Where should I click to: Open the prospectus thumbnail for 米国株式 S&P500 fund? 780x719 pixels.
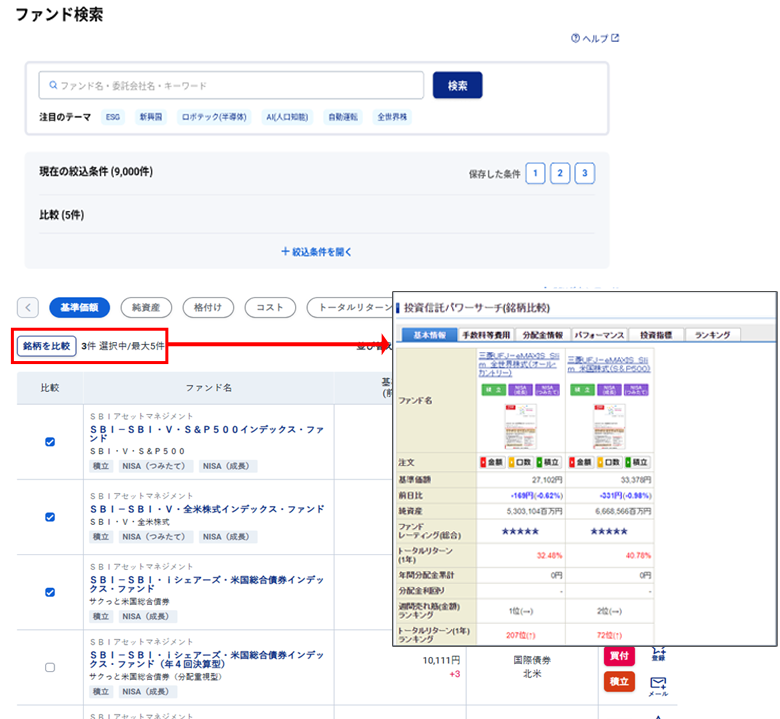(x=609, y=426)
